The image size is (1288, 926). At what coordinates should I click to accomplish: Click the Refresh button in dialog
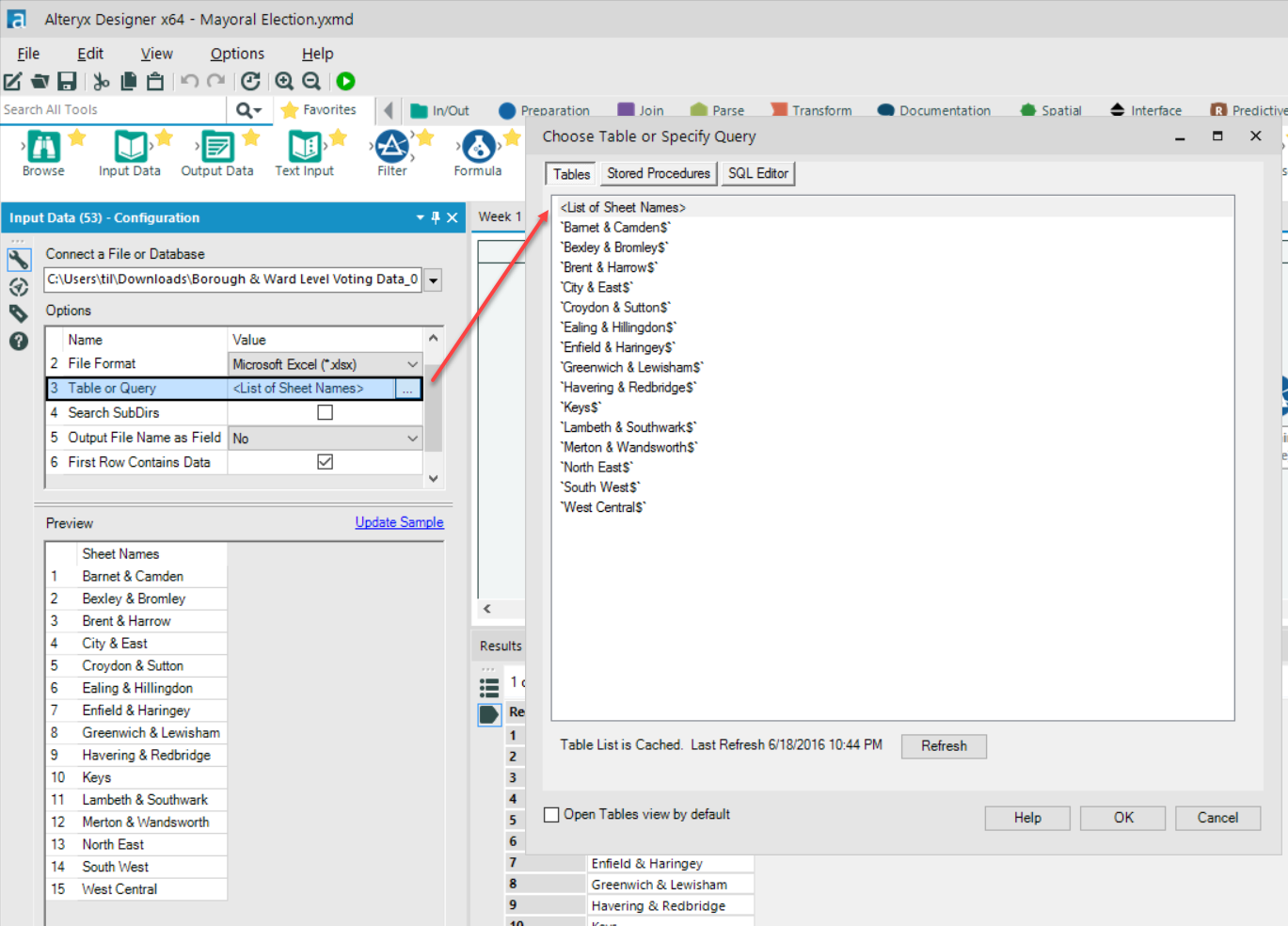click(x=944, y=746)
